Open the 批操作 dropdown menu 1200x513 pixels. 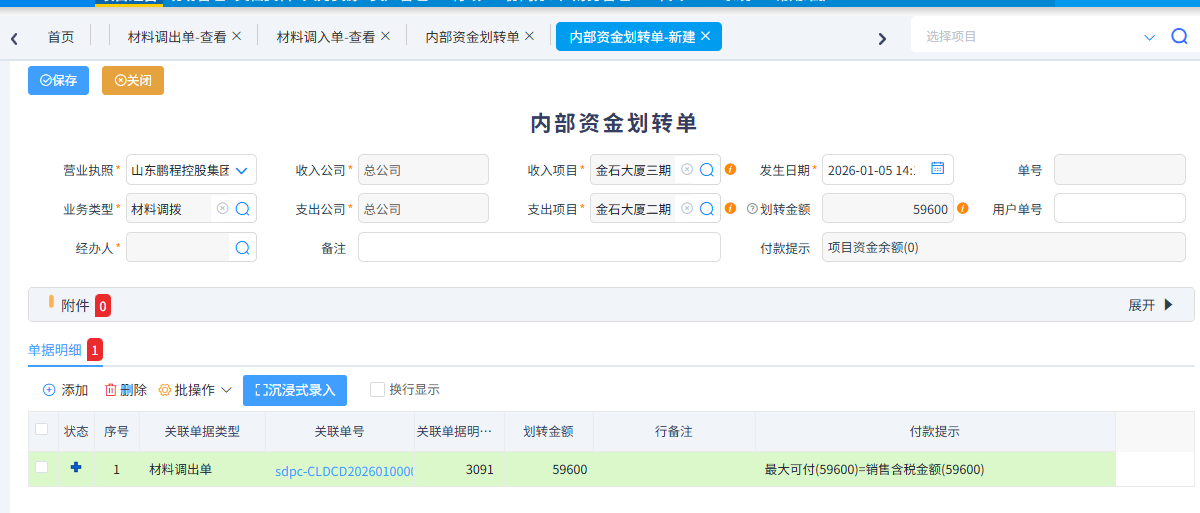195,390
